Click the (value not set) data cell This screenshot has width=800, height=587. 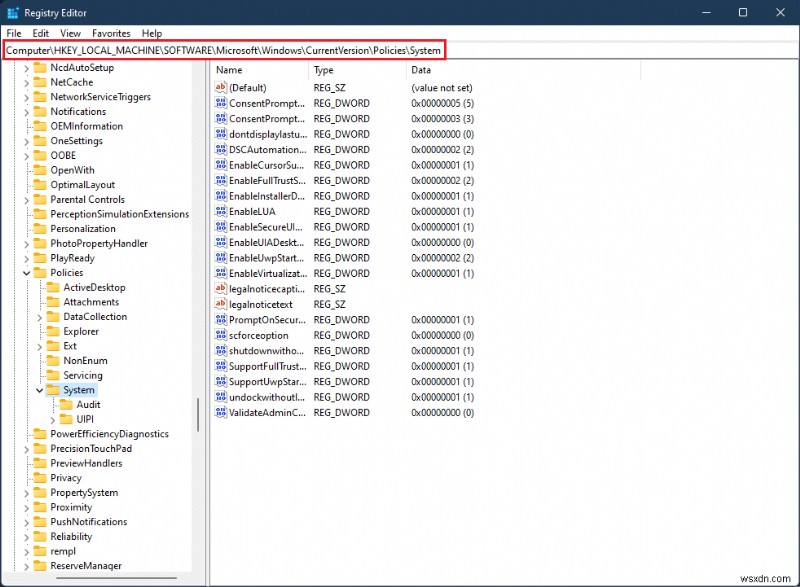pos(442,88)
